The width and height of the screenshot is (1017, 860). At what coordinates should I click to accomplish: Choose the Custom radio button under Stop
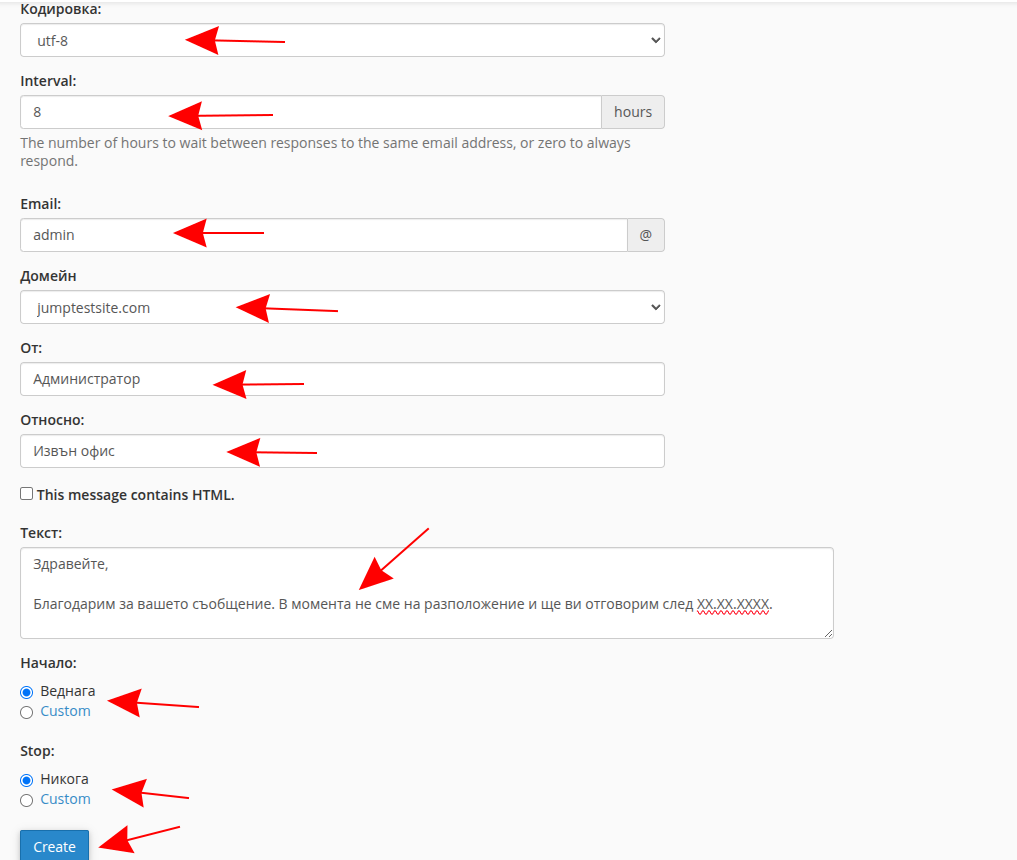[x=27, y=800]
